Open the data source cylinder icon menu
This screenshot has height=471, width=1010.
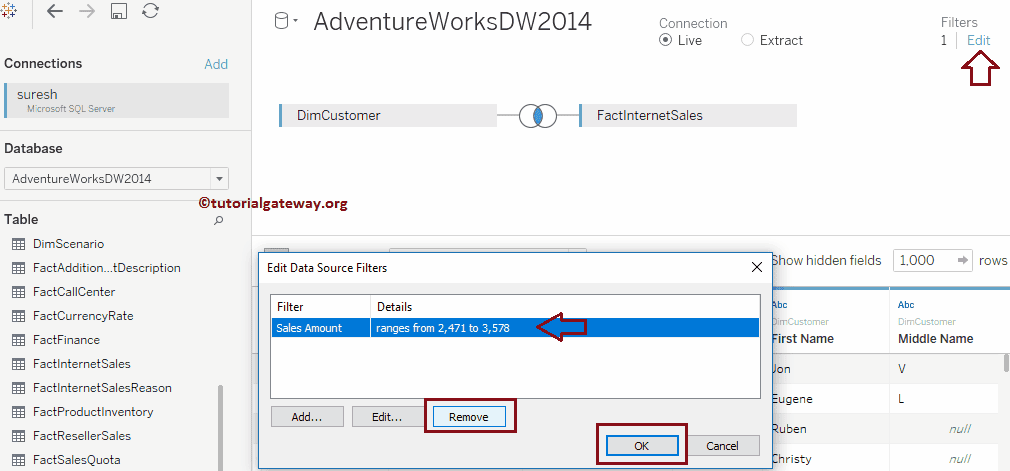286,22
